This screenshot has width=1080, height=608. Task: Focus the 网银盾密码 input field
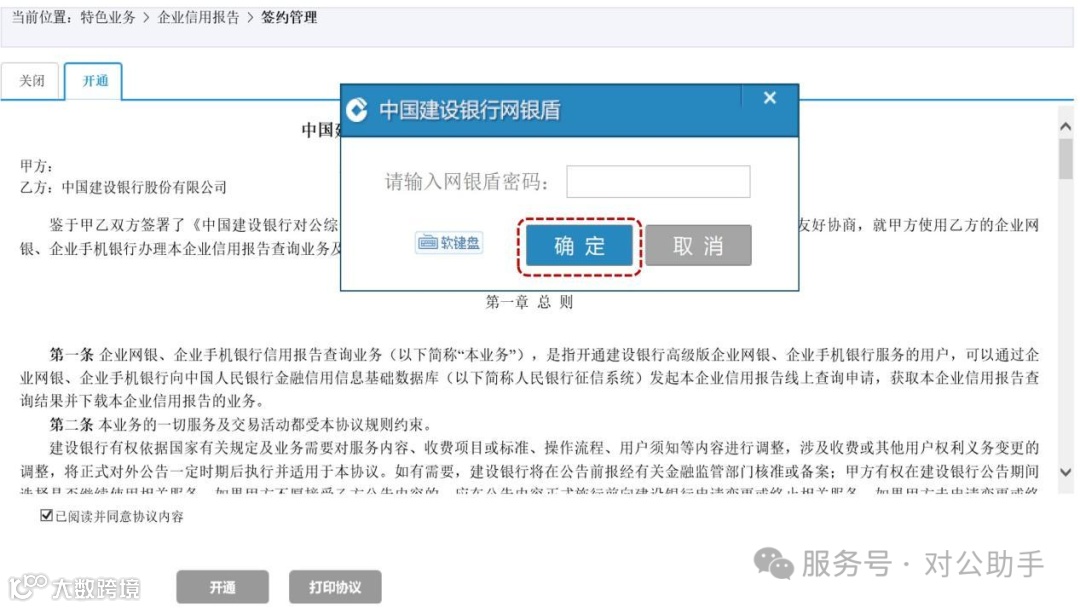tap(658, 182)
